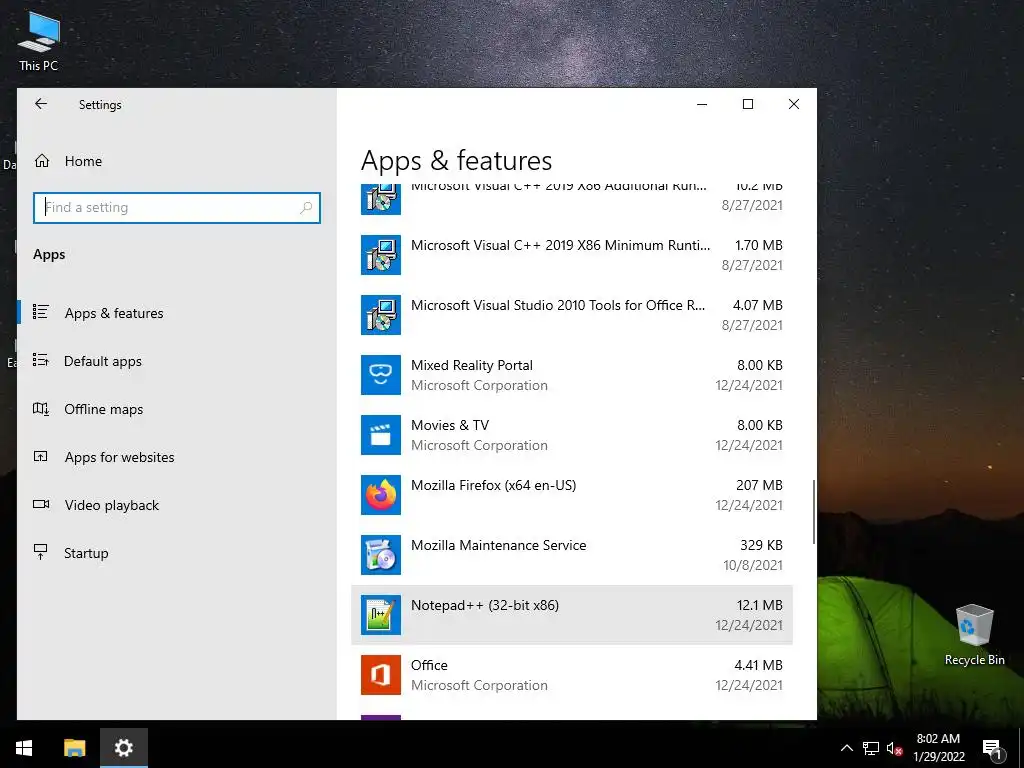Open File Explorer from the taskbar
Screen dimensions: 1024x768
[74, 748]
